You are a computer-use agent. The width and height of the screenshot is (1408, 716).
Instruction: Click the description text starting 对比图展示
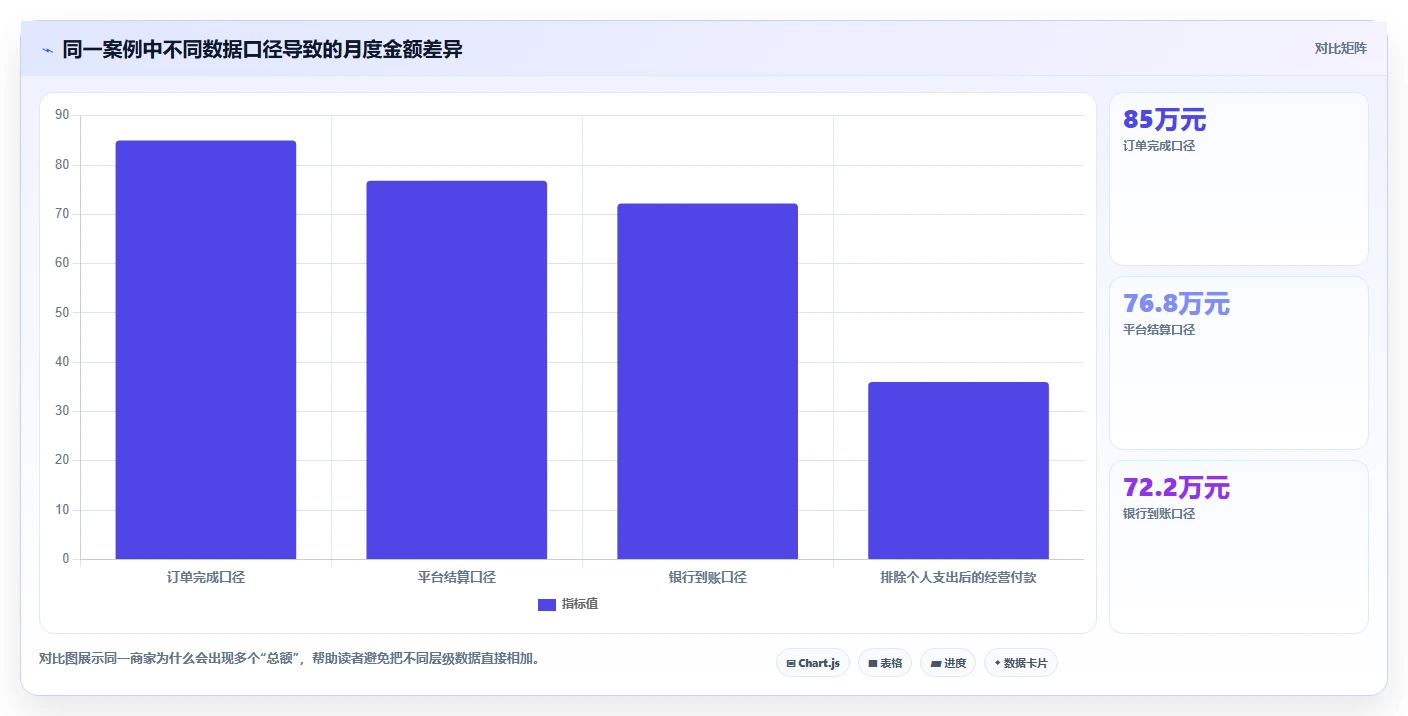pos(290,658)
